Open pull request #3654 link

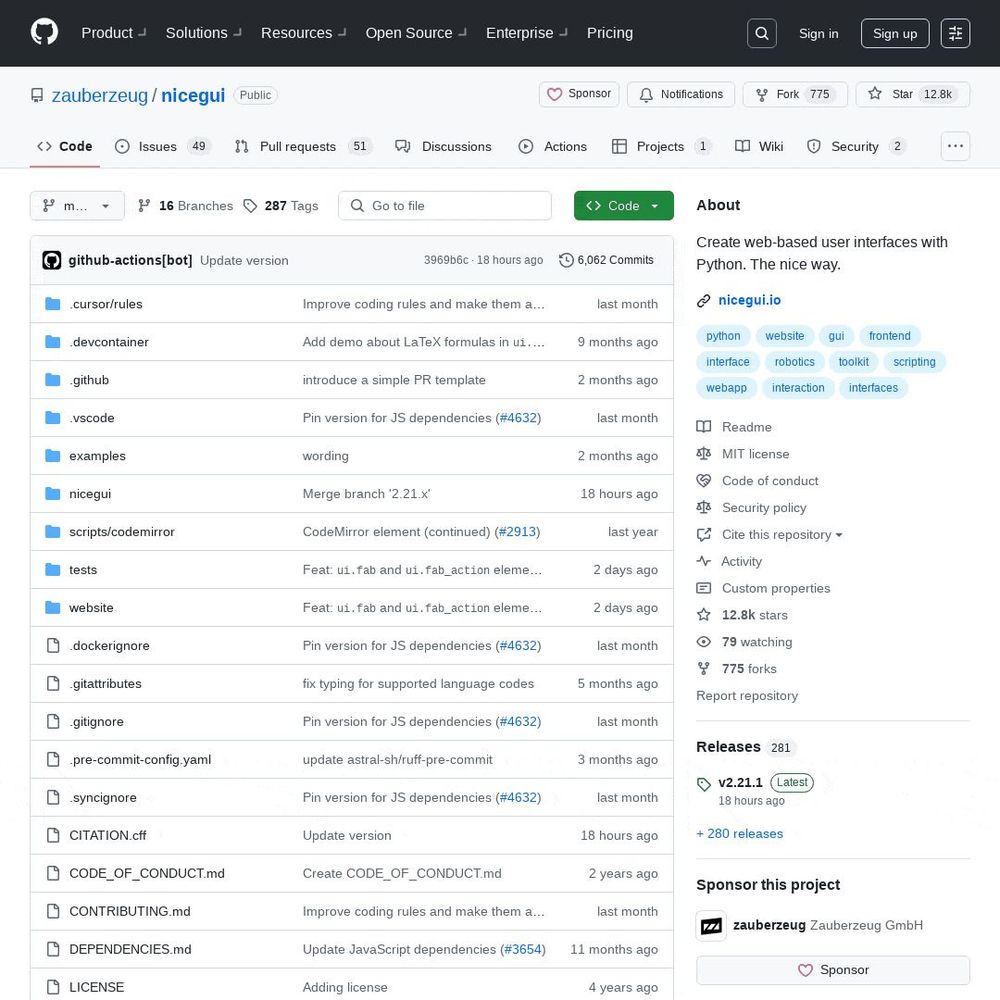coord(522,950)
